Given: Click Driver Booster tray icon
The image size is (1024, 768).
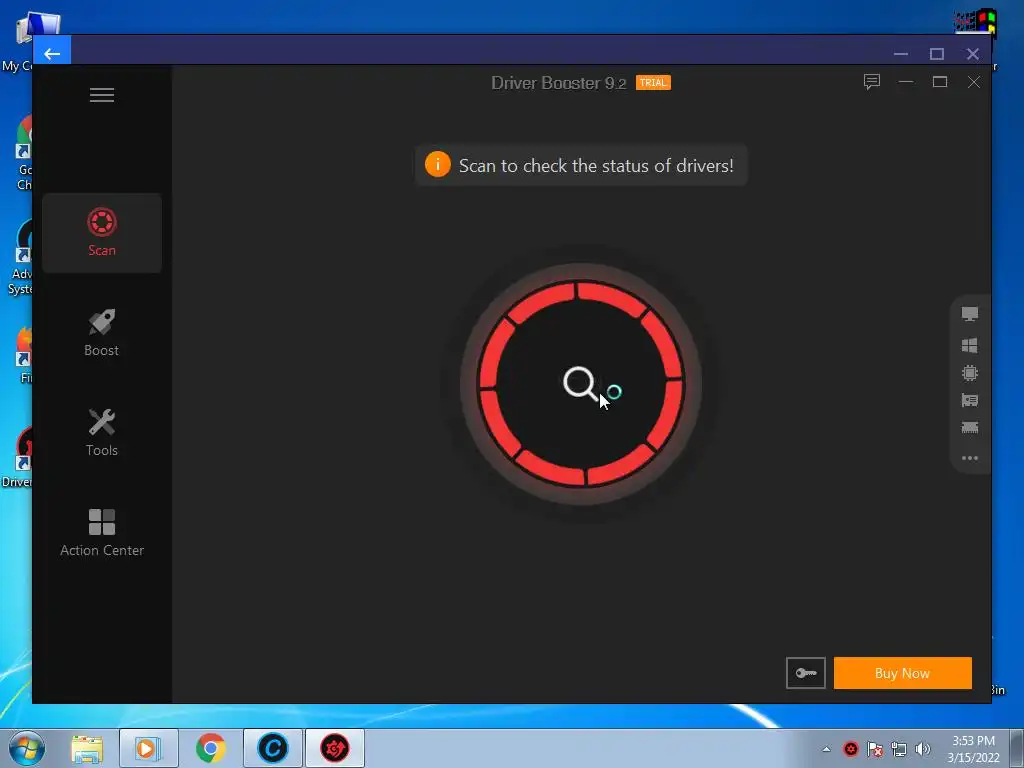Looking at the screenshot, I should coord(851,749).
